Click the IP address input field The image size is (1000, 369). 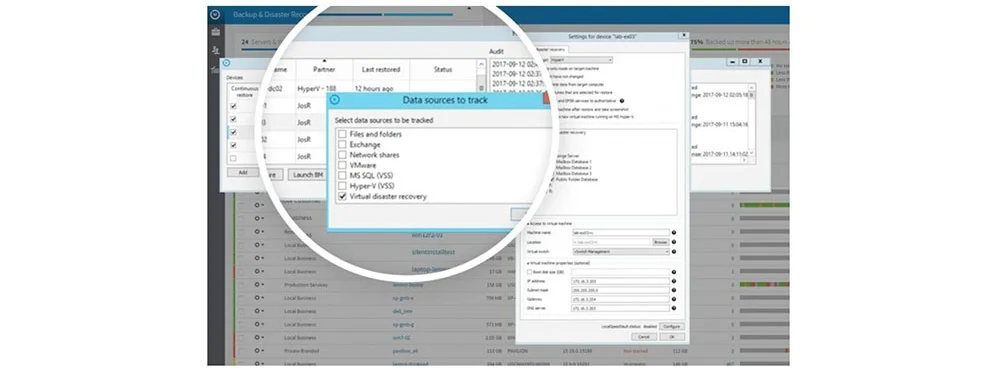click(x=621, y=281)
